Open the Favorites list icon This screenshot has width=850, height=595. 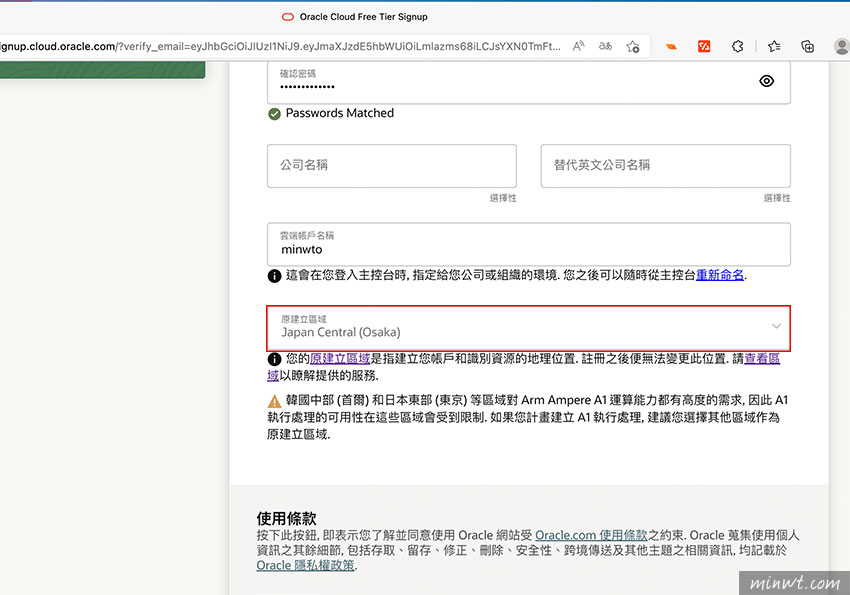coord(774,47)
